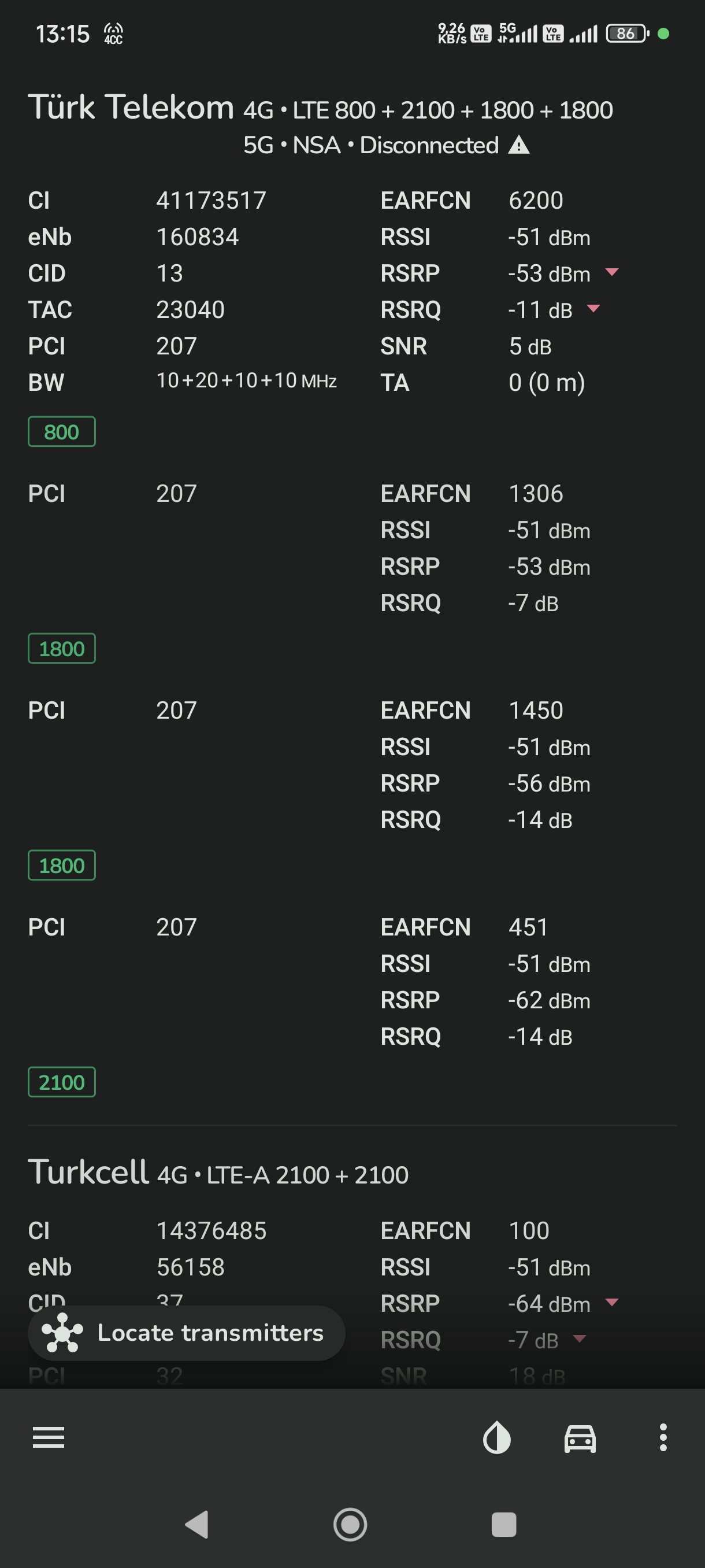Tap the Locate transmitters button
This screenshot has height=1568, width=705.
click(x=186, y=1333)
